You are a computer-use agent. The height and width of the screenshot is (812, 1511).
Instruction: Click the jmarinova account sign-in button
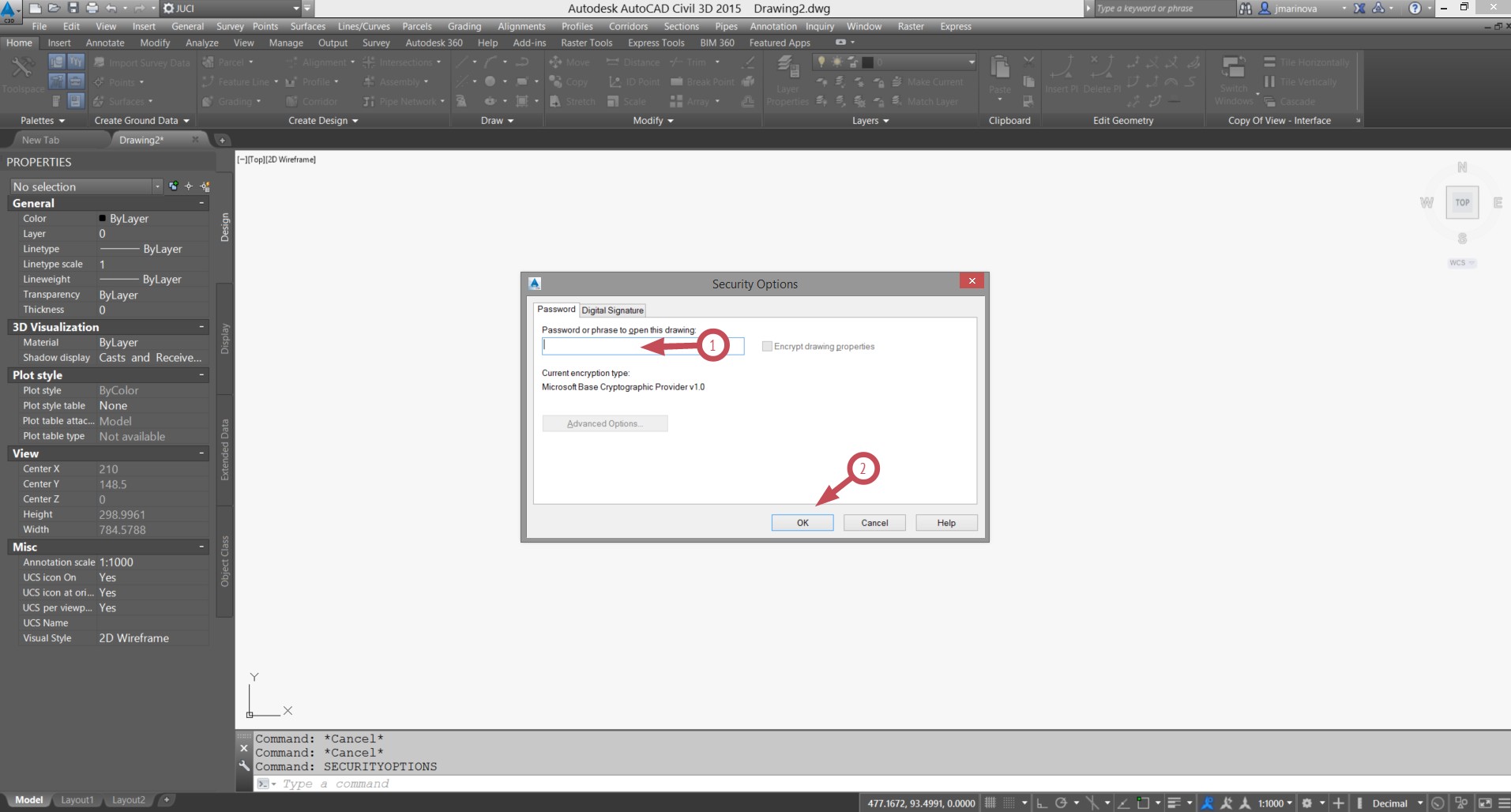point(1295,8)
